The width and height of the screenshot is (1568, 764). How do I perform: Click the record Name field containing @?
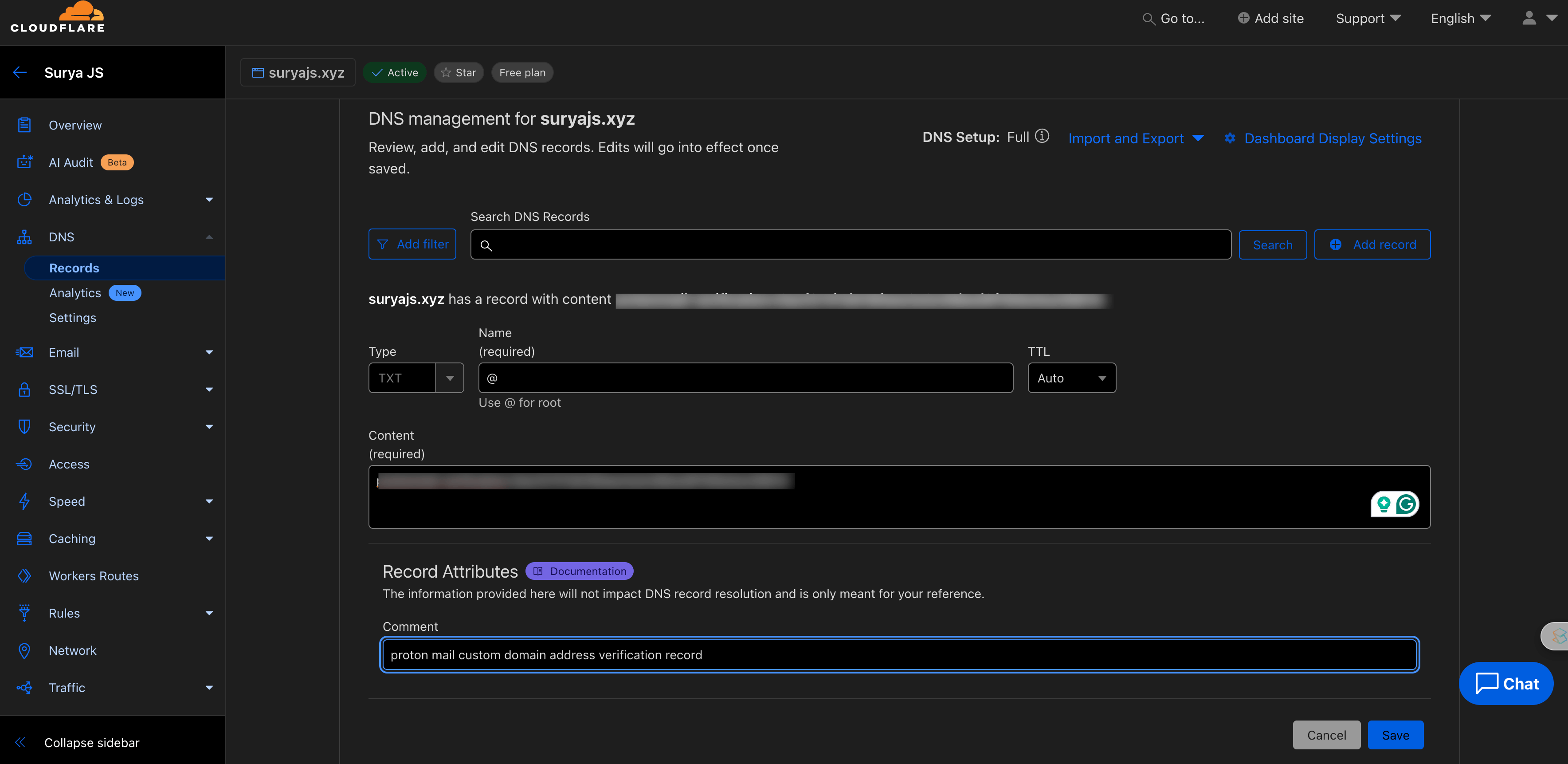coord(746,378)
